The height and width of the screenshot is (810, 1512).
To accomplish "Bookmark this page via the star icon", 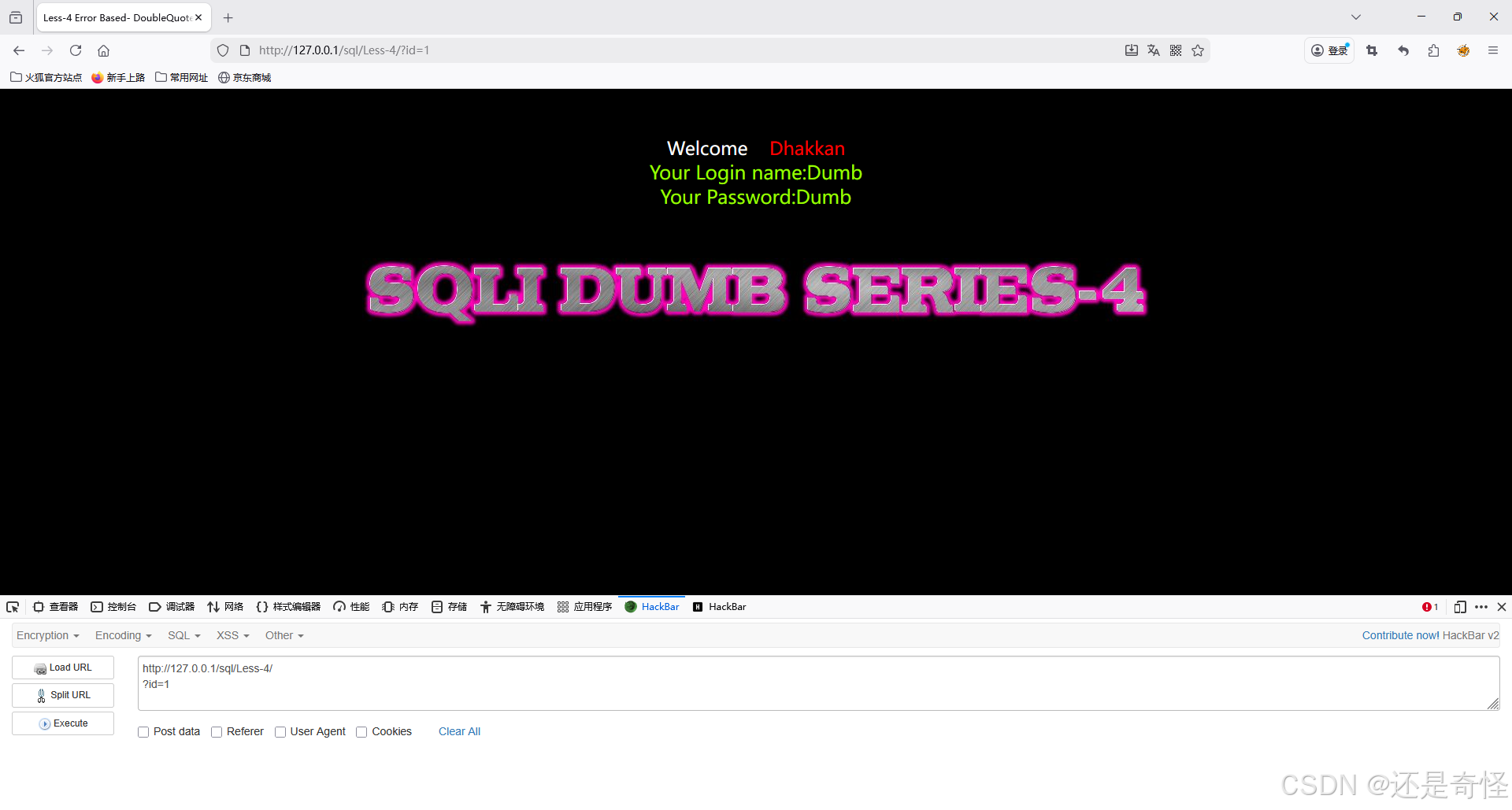I will coord(1198,50).
